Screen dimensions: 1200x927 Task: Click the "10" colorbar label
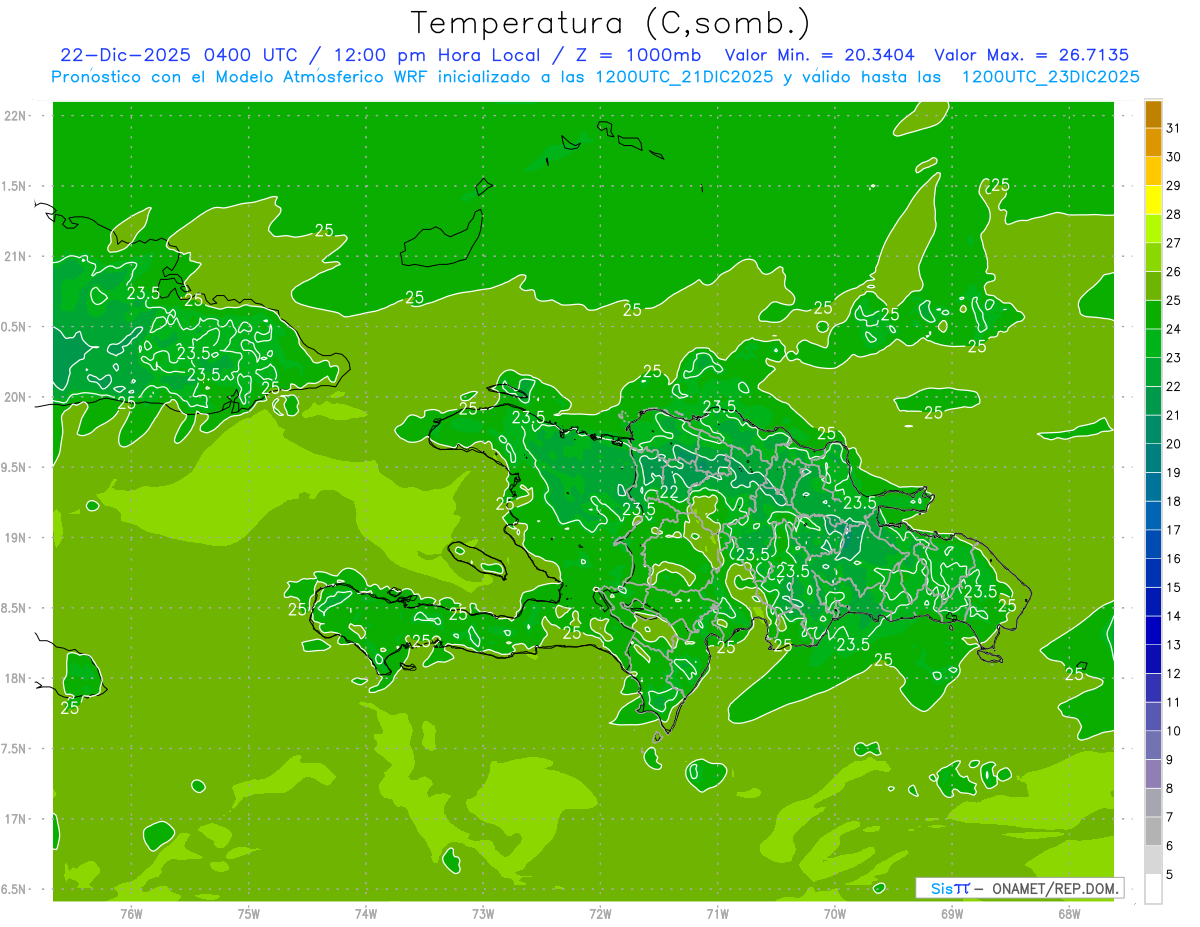1173,731
